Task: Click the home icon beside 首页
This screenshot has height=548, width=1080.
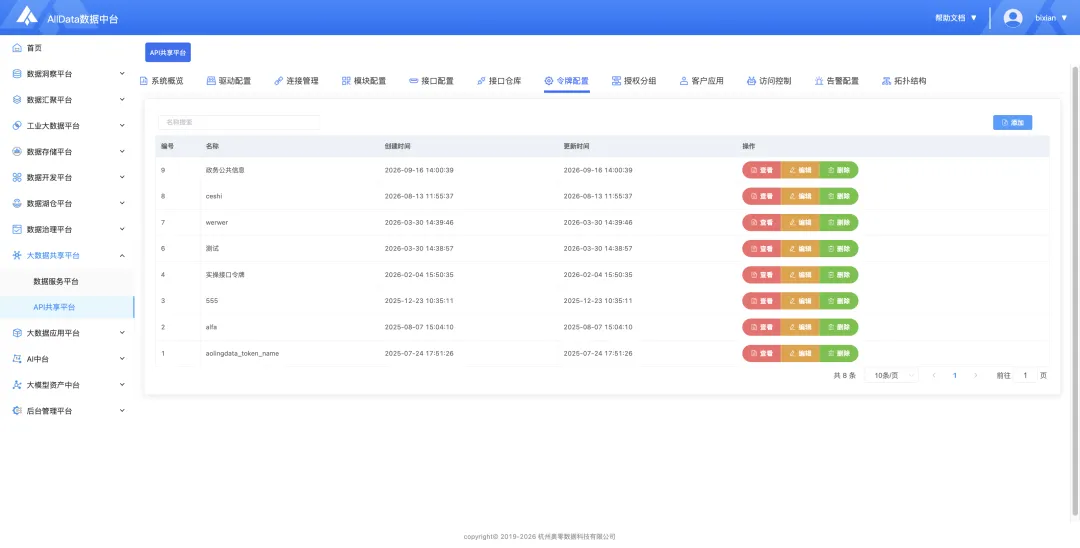Action: pos(17,48)
